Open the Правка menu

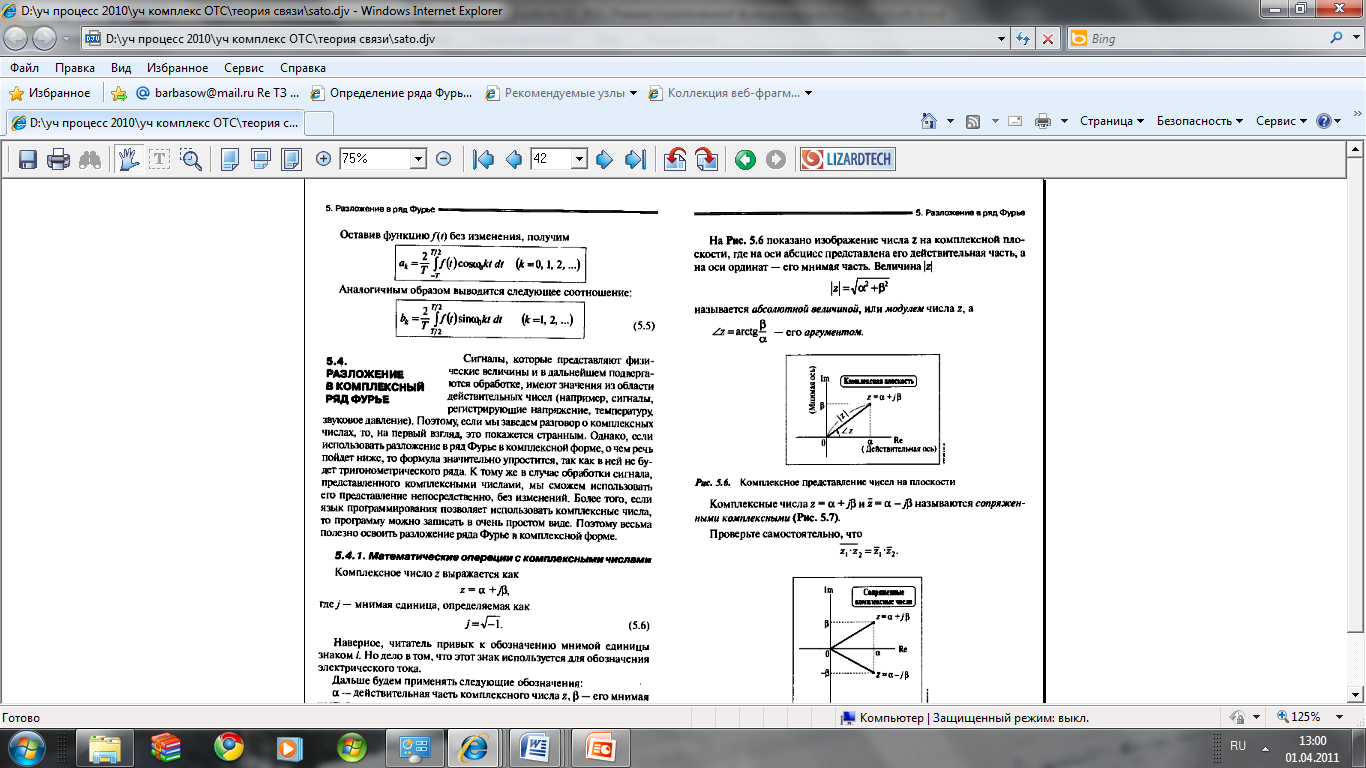[x=75, y=68]
